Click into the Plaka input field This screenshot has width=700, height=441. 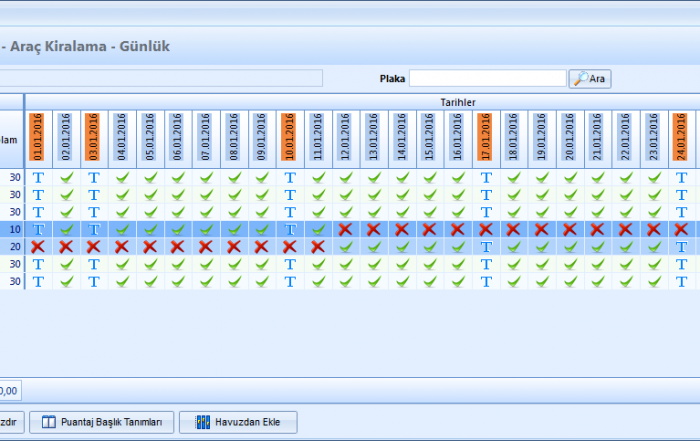pos(487,78)
